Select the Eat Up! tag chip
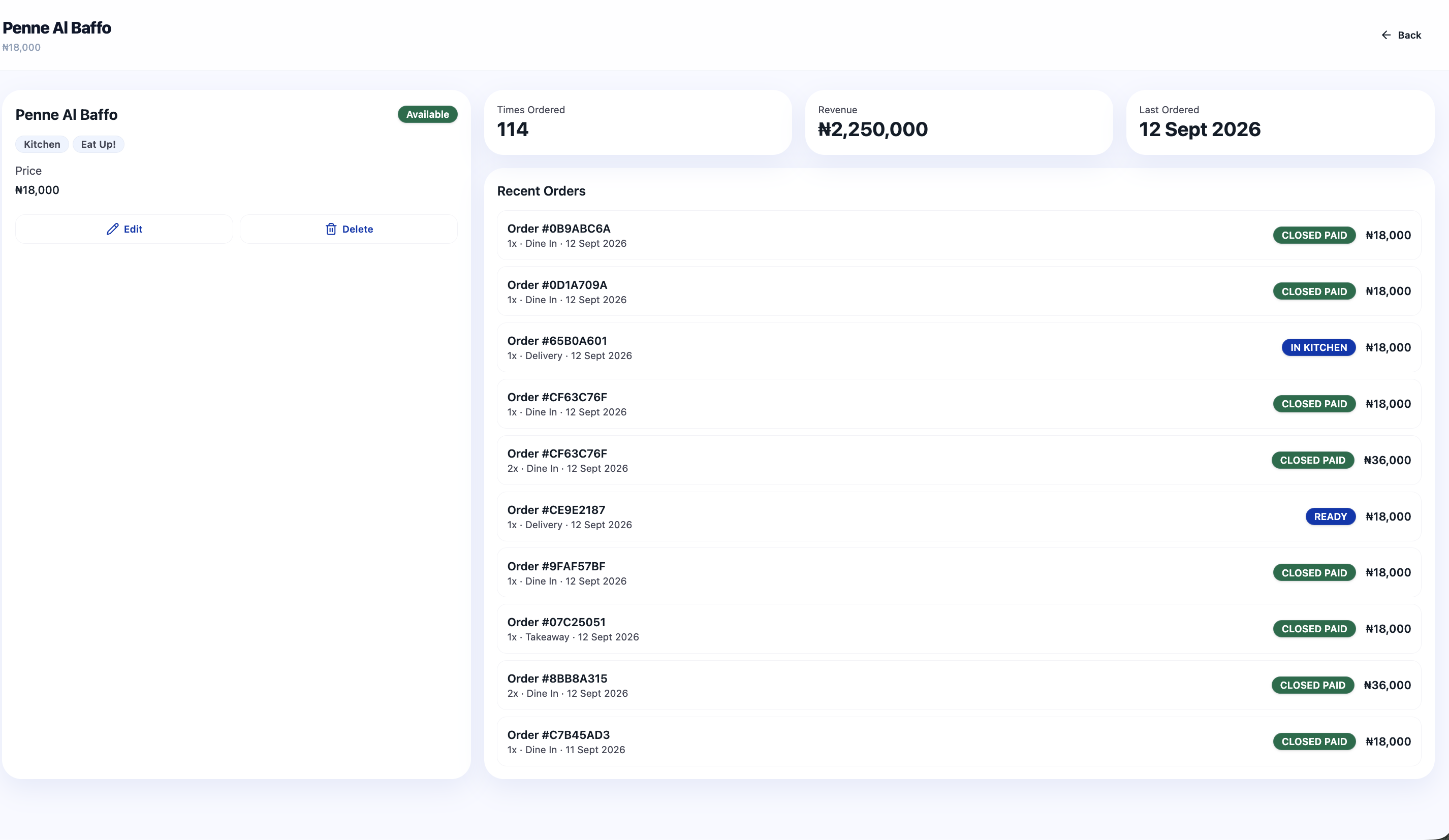 tap(99, 144)
